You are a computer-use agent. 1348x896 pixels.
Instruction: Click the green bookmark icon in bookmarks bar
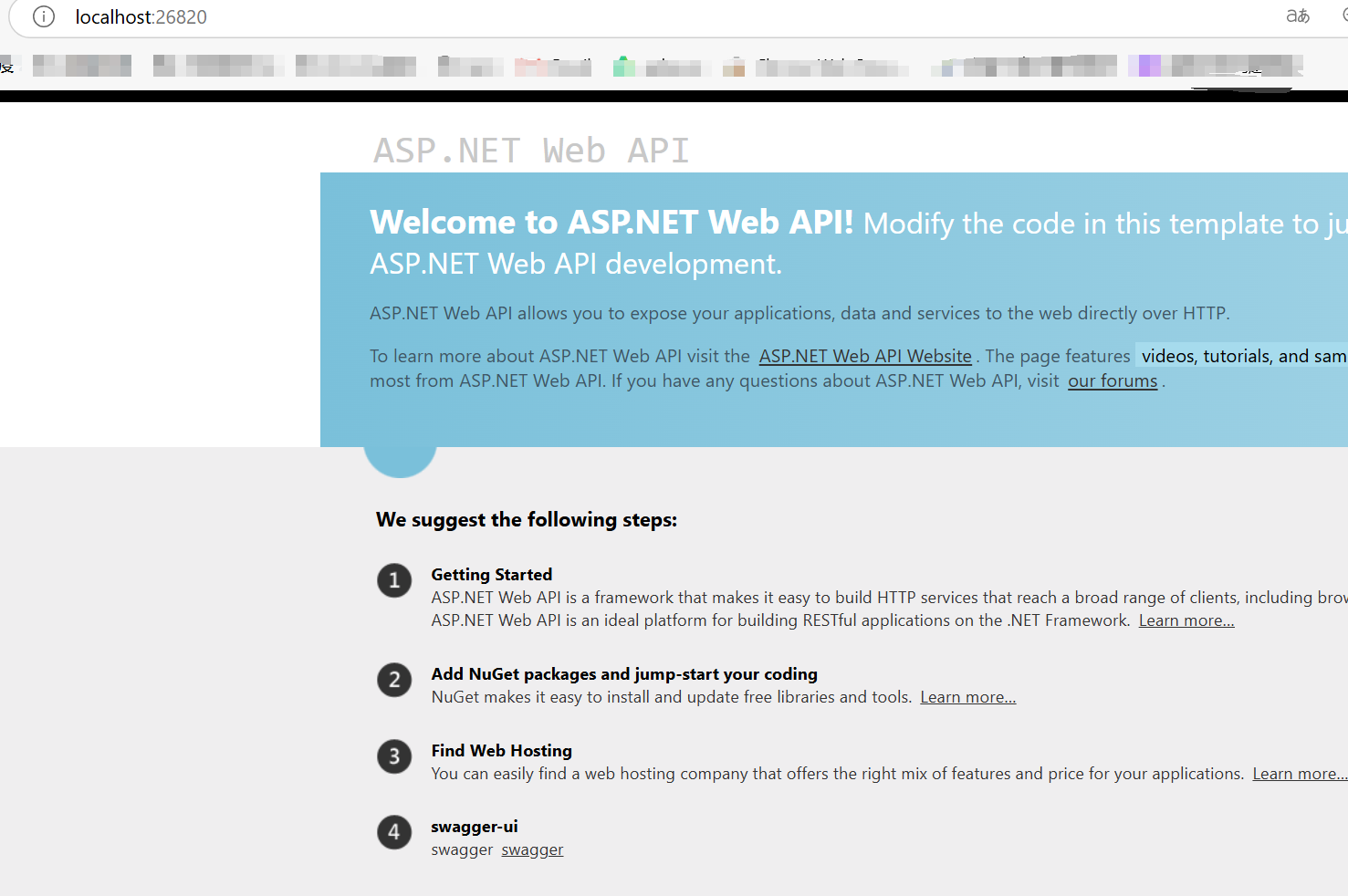click(624, 66)
